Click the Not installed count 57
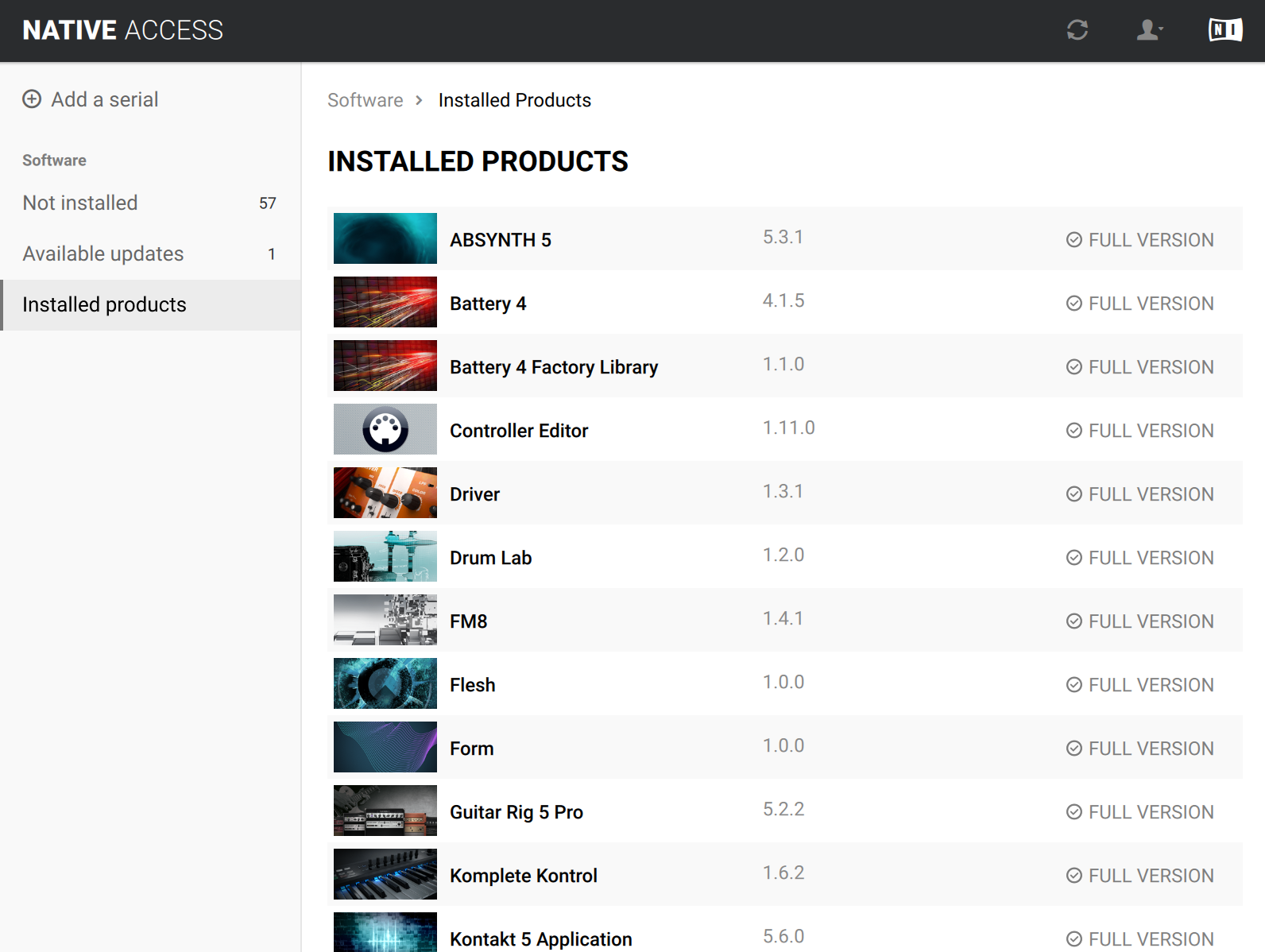The image size is (1265, 952). [268, 203]
